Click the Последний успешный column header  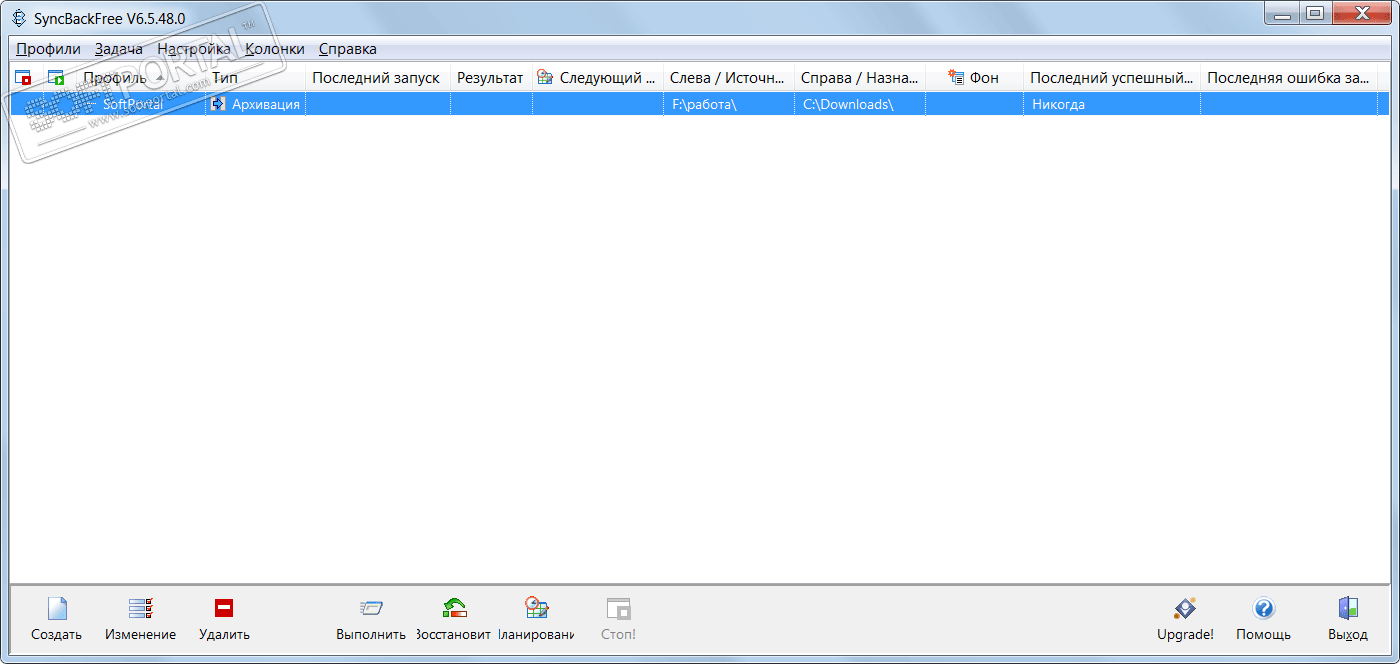tap(1112, 77)
